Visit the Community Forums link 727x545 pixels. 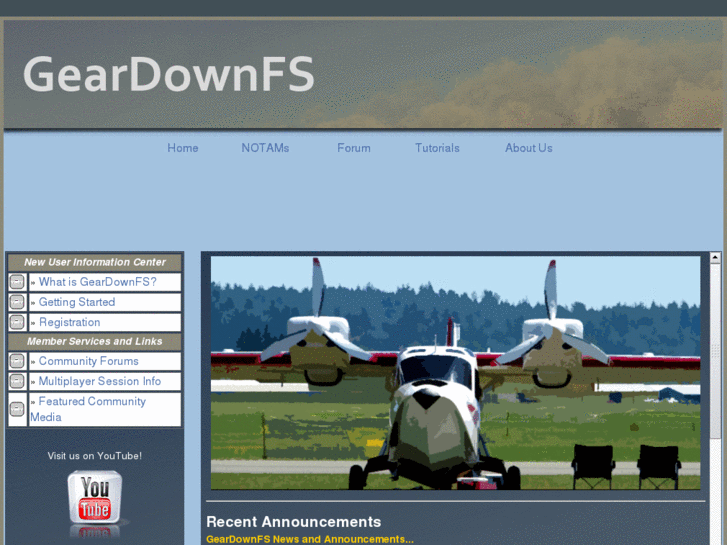(x=89, y=361)
